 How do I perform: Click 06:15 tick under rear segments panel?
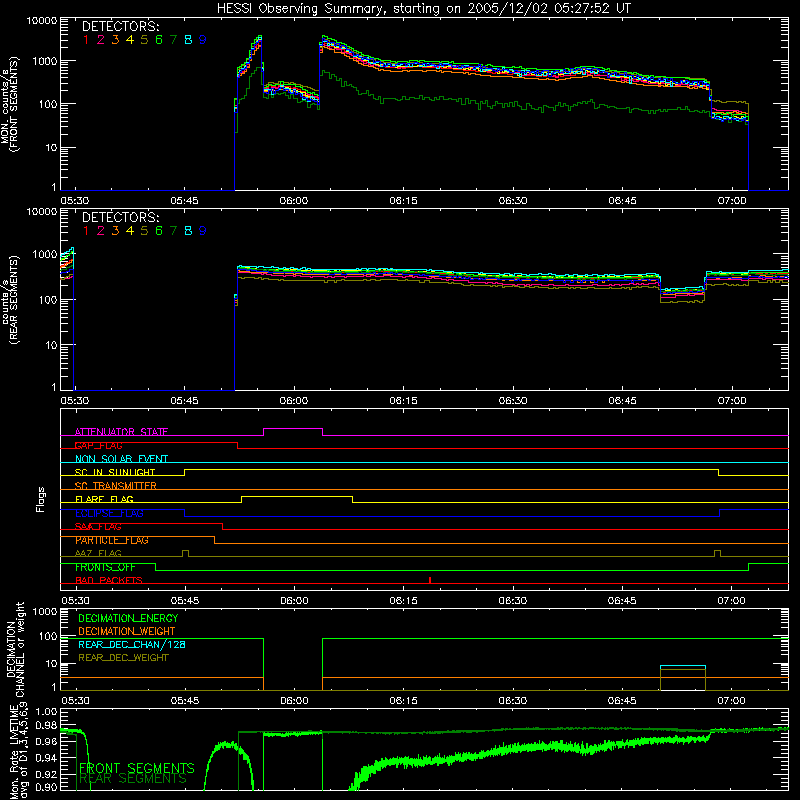coord(403,401)
